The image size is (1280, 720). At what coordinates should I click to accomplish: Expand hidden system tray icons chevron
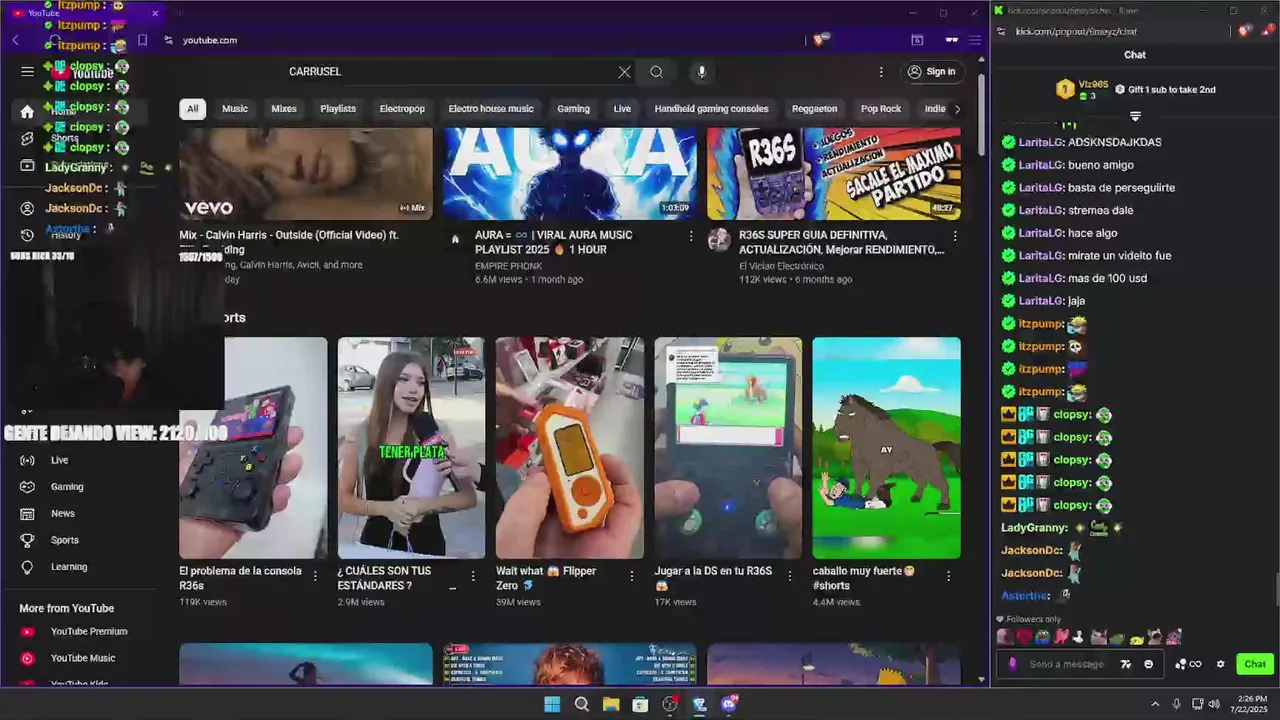1155,704
